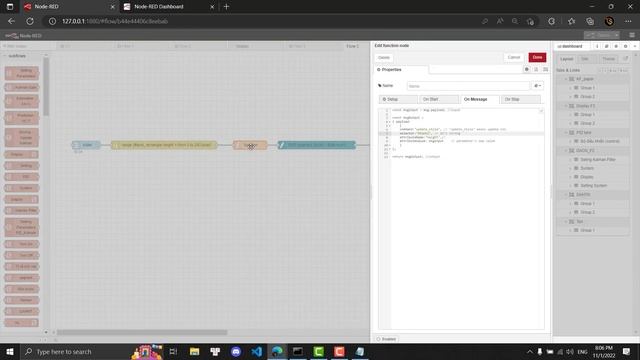Focus the node Name input field
640x360 pixels.
pyautogui.click(x=468, y=86)
